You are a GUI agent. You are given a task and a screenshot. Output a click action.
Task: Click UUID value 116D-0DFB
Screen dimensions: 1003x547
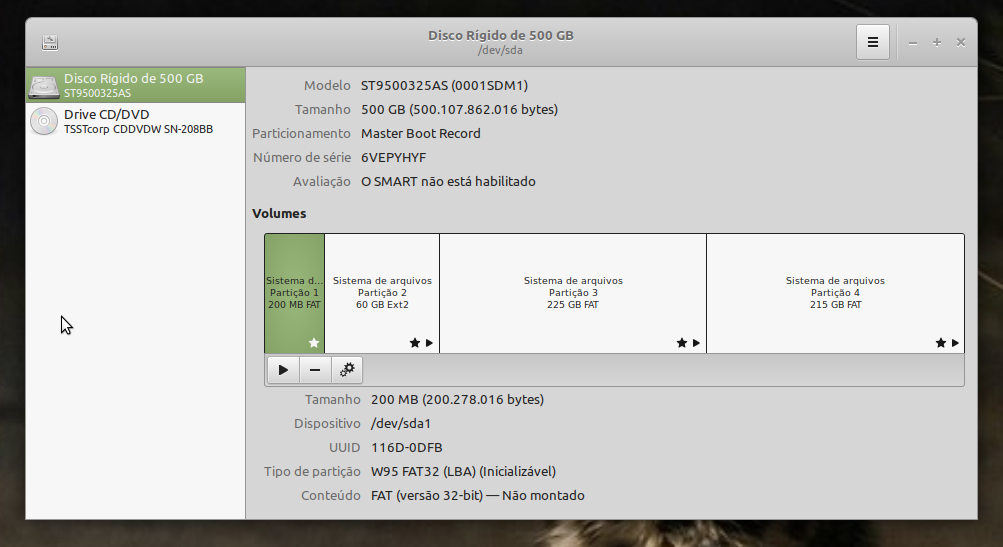(406, 448)
